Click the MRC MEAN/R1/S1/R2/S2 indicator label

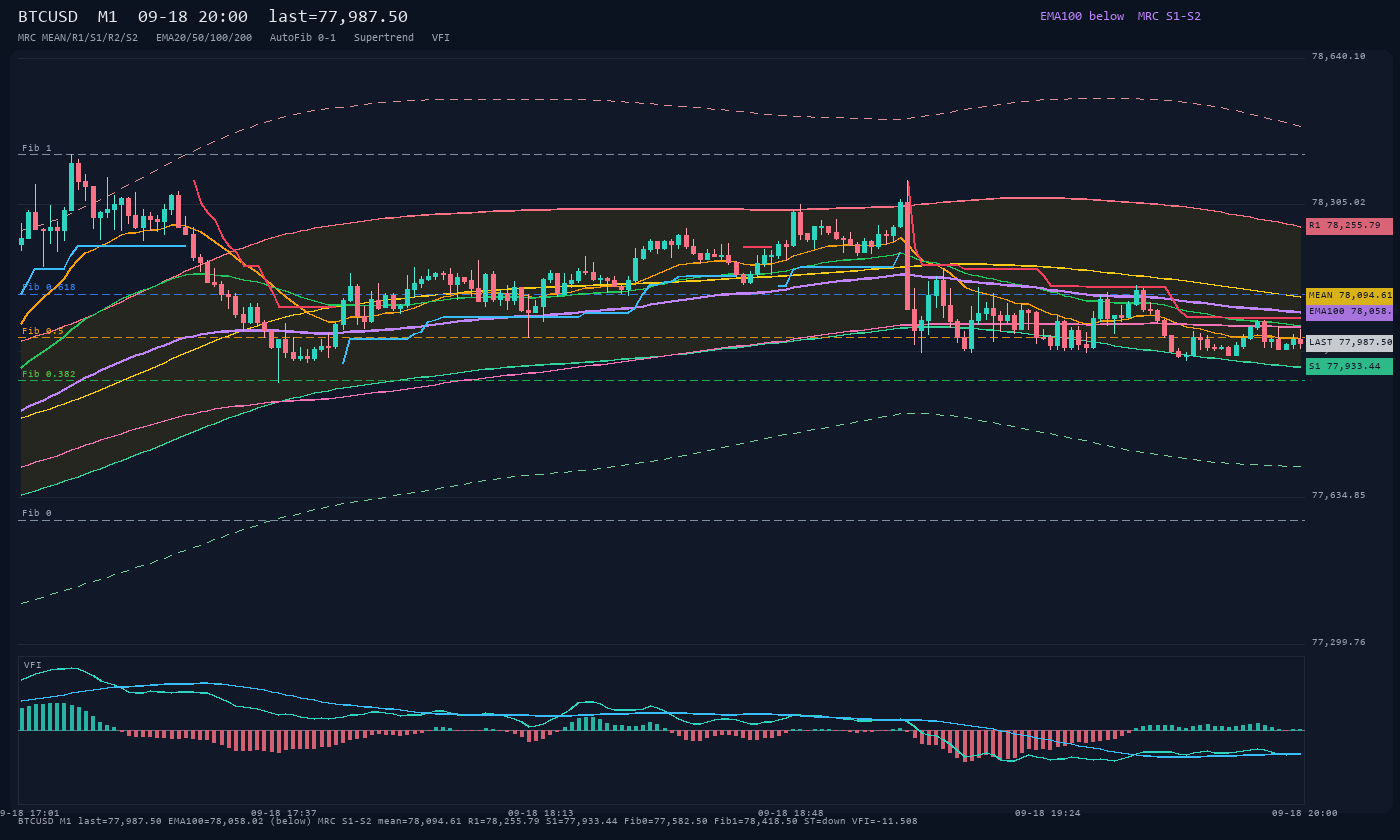point(78,38)
